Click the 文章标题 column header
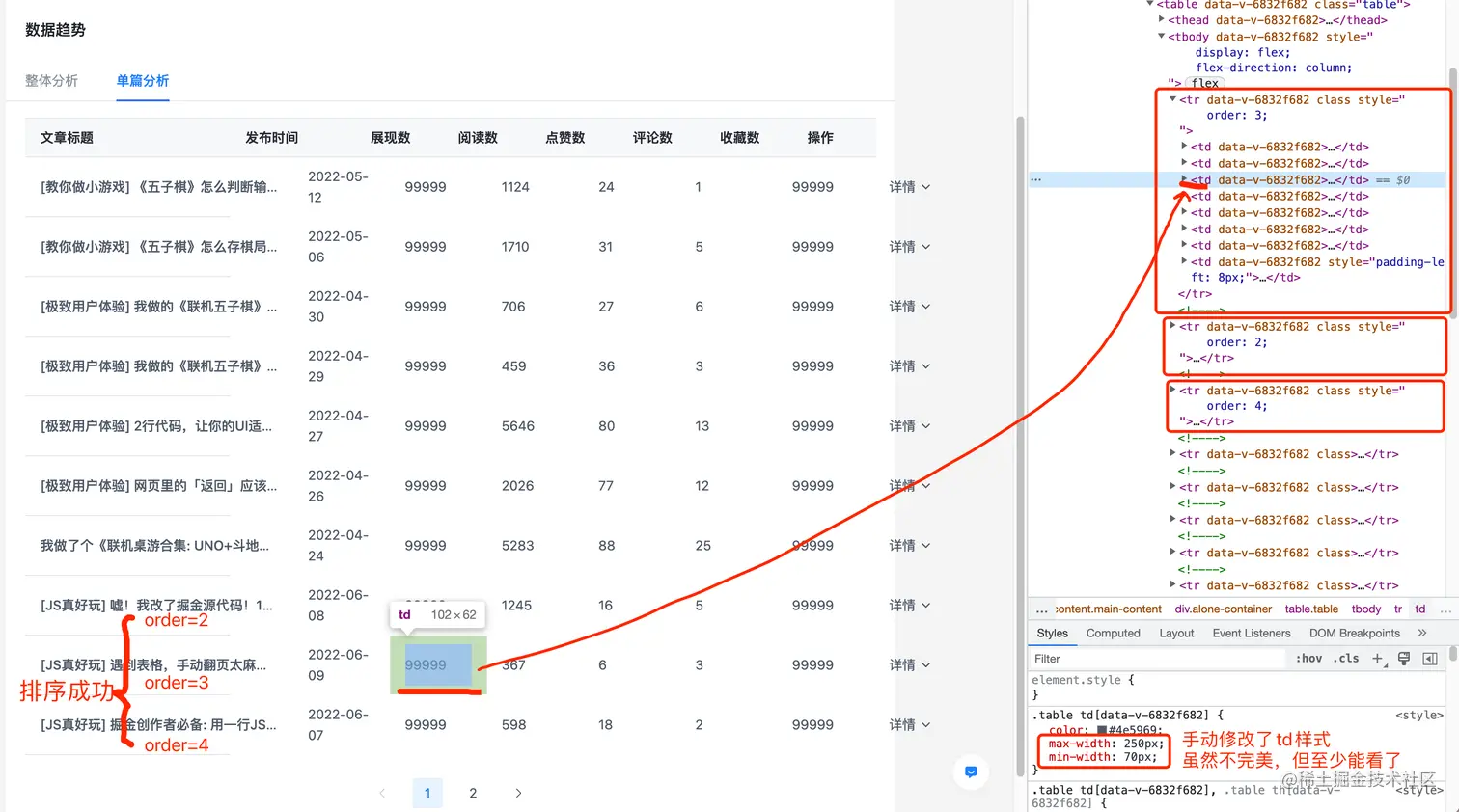The width and height of the screenshot is (1459, 812). pyautogui.click(x=67, y=138)
